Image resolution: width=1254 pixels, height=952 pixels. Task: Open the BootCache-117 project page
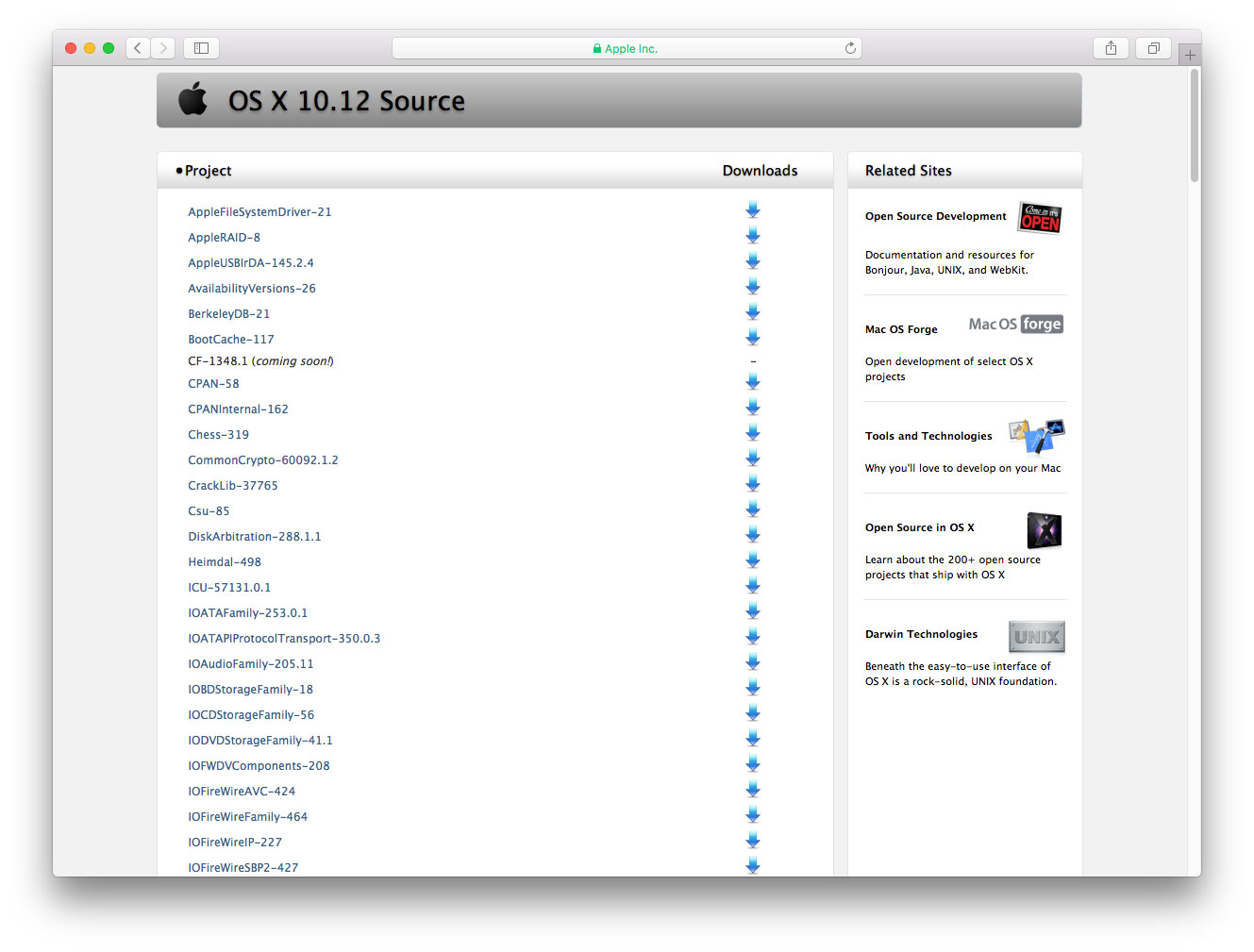[x=231, y=339]
